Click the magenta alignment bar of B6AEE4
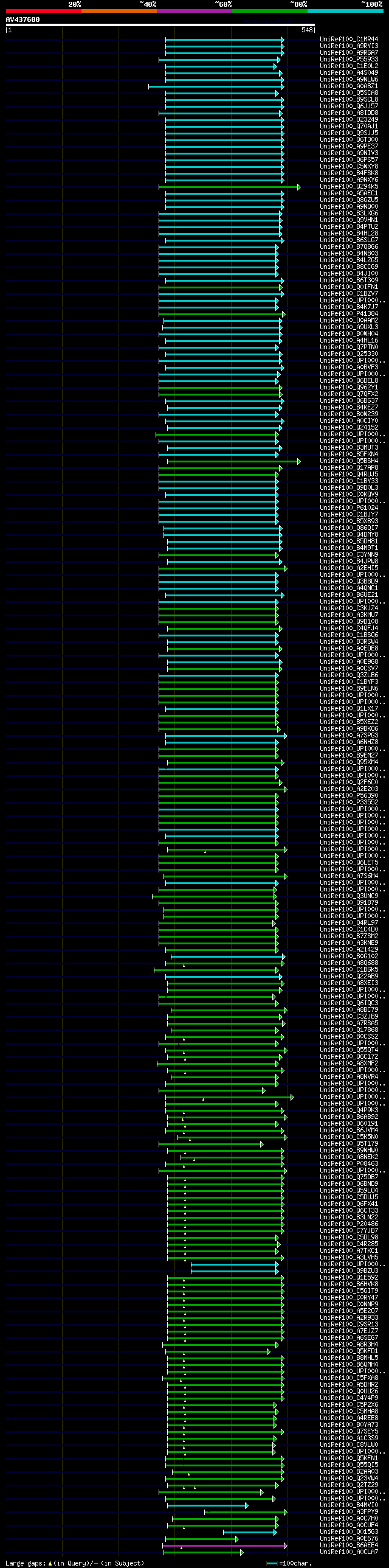Image resolution: width=389 pixels, height=1568 pixels. point(224,1546)
